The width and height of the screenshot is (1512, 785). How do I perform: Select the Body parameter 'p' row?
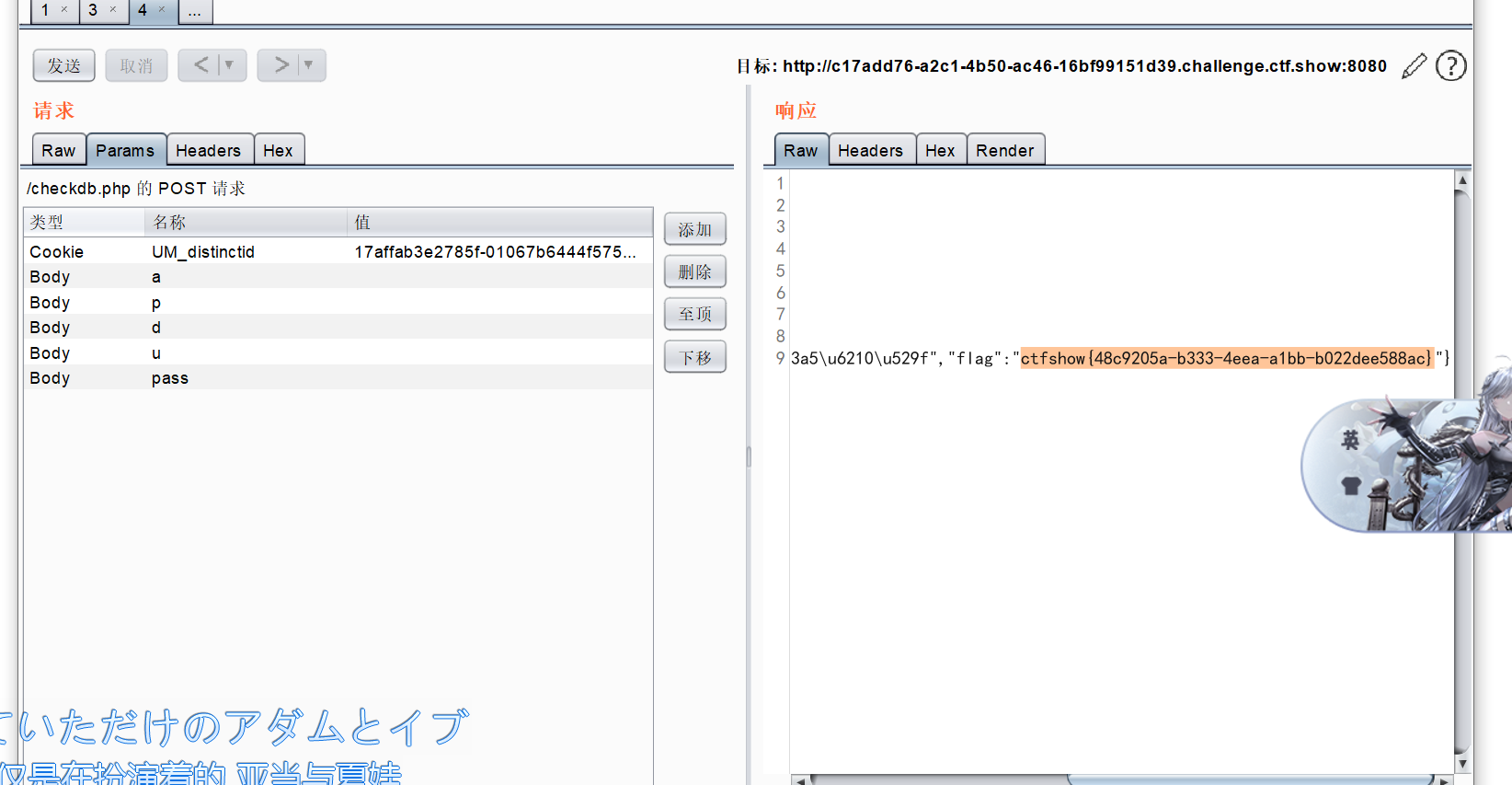click(338, 302)
